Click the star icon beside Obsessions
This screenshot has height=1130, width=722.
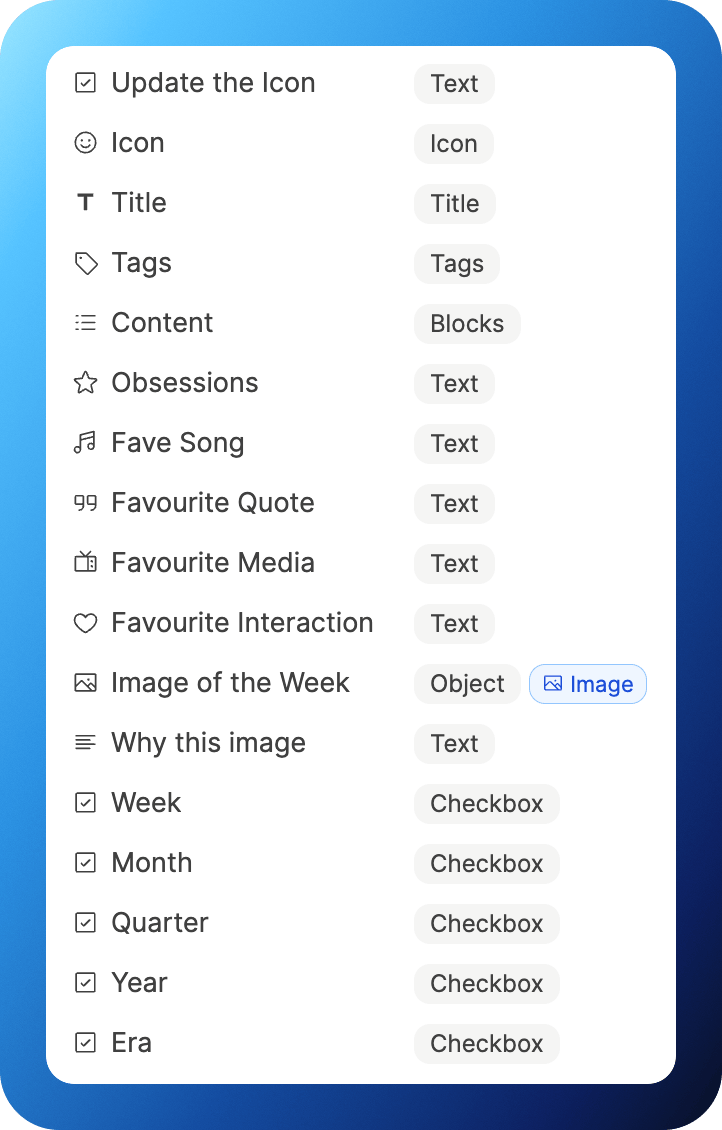click(x=86, y=383)
